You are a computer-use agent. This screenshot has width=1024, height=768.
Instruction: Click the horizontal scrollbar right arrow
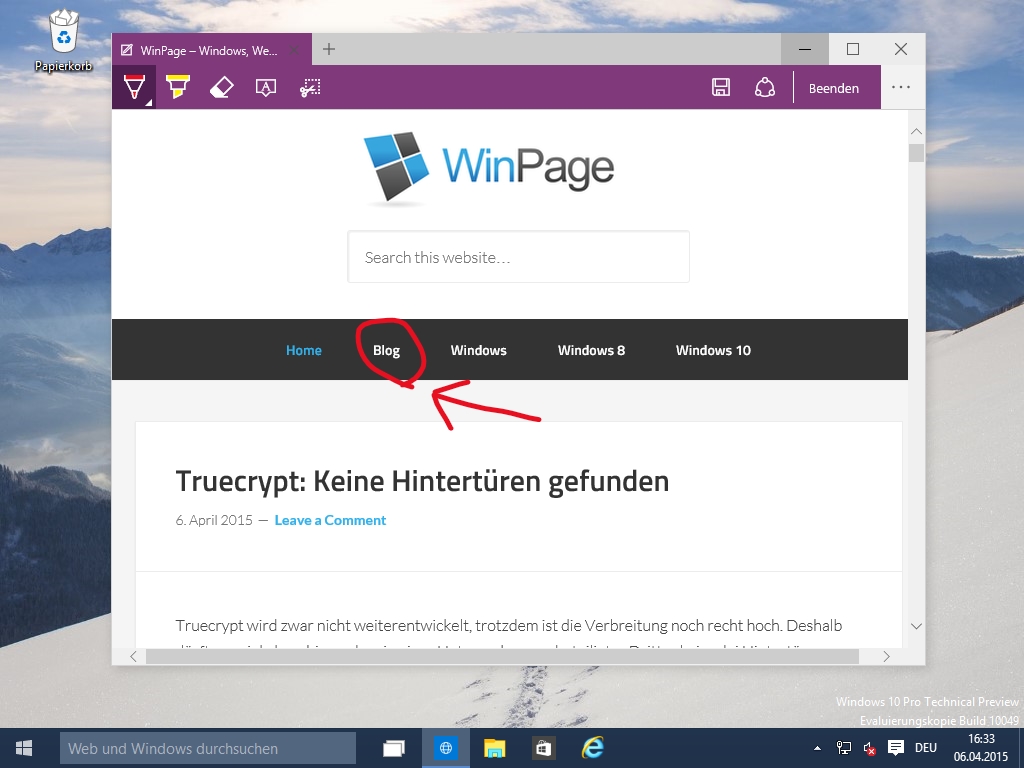(x=886, y=656)
